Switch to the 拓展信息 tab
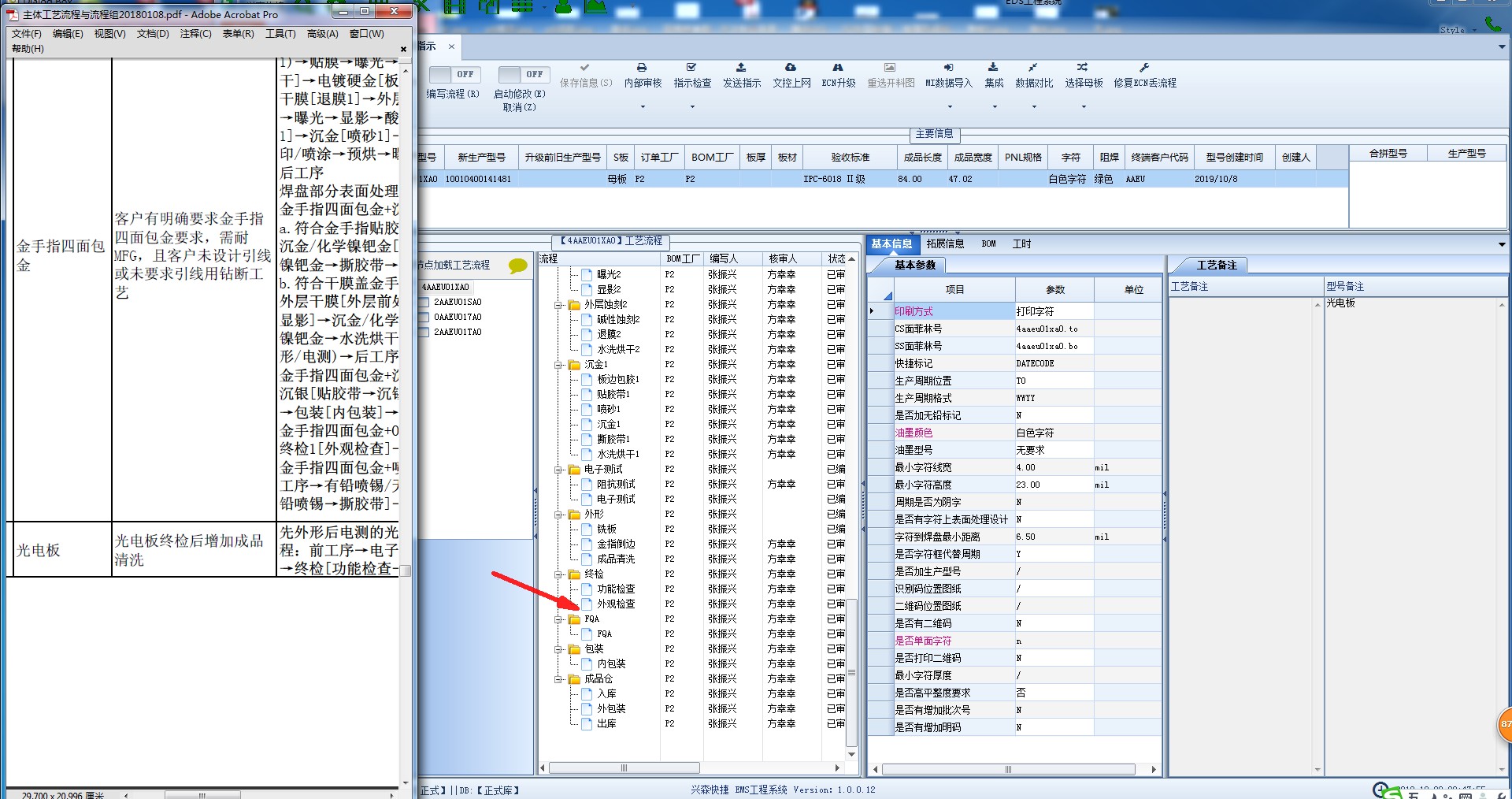 (x=945, y=244)
